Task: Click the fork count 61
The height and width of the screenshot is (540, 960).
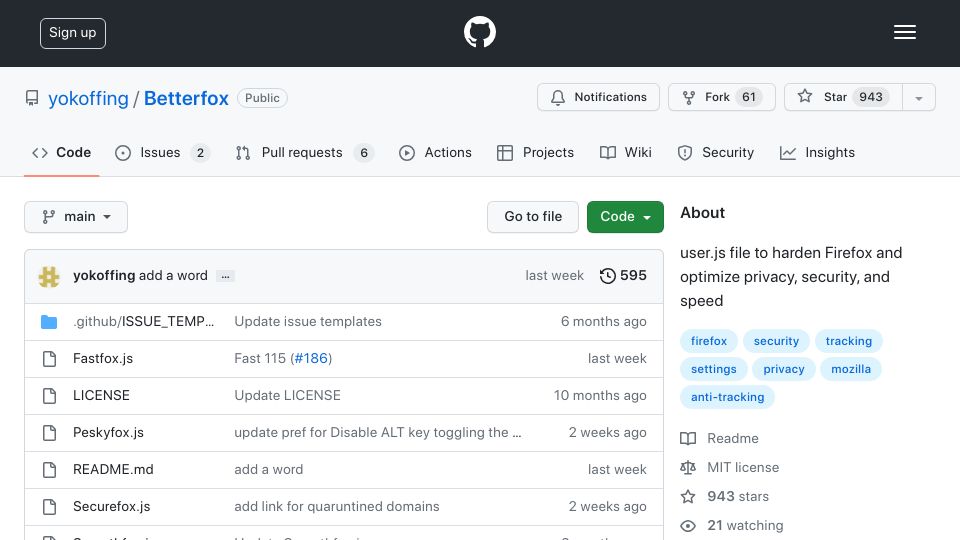Action: click(749, 97)
